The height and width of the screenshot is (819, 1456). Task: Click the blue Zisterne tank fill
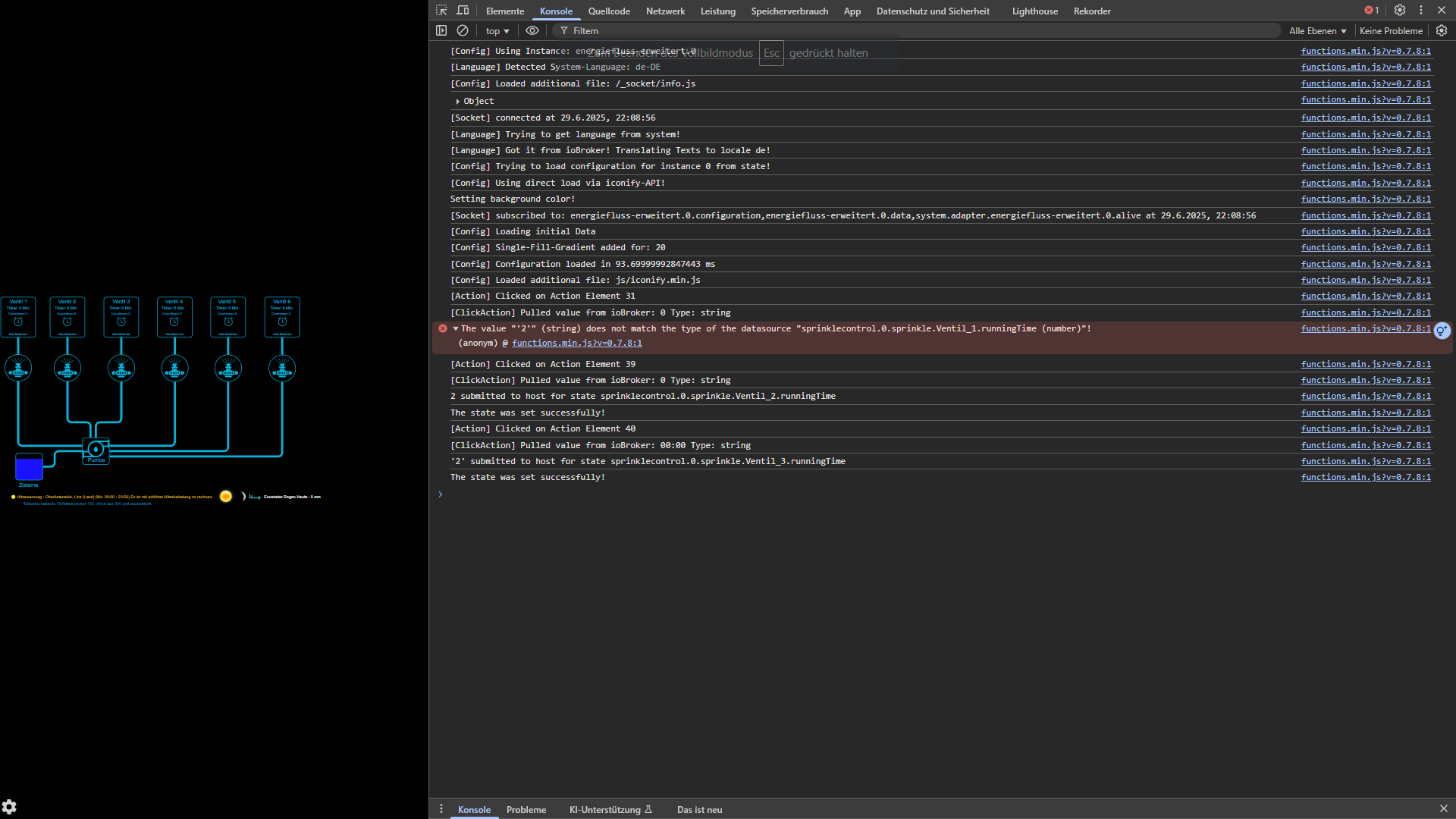point(29,468)
